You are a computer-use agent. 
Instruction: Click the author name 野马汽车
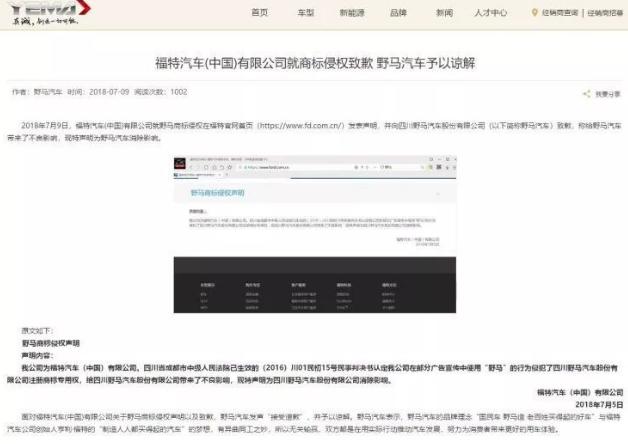[x=48, y=92]
